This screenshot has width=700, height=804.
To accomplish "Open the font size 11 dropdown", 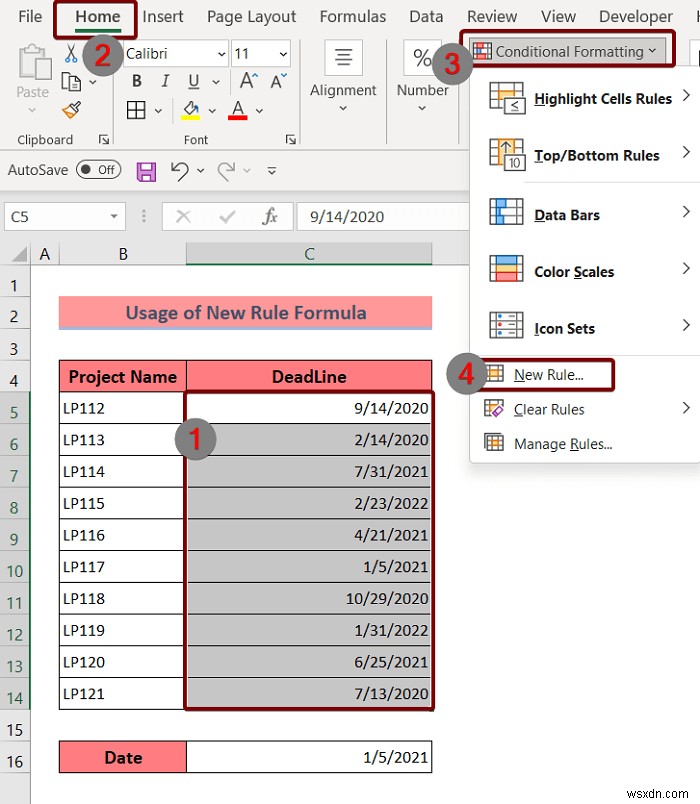I will pyautogui.click(x=283, y=54).
